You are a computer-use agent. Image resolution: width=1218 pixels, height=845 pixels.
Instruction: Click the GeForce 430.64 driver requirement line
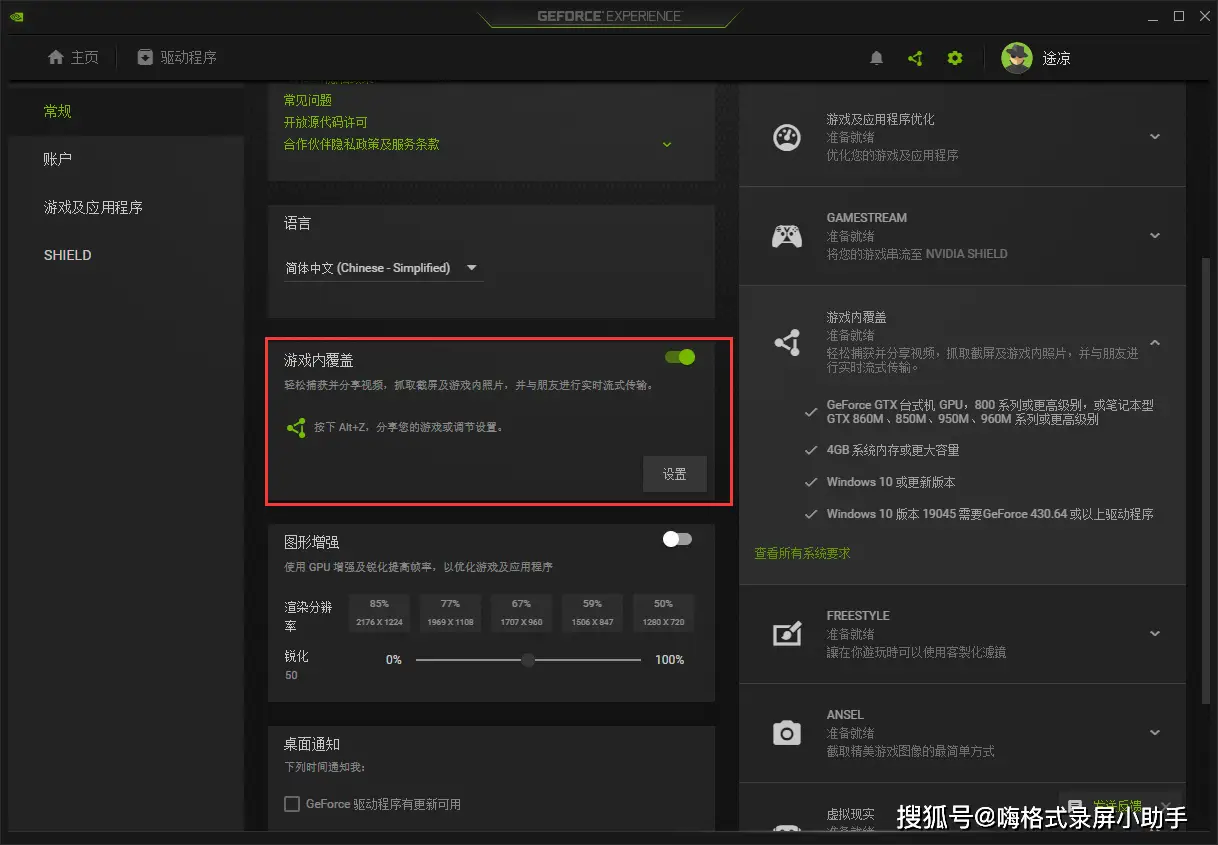point(990,514)
